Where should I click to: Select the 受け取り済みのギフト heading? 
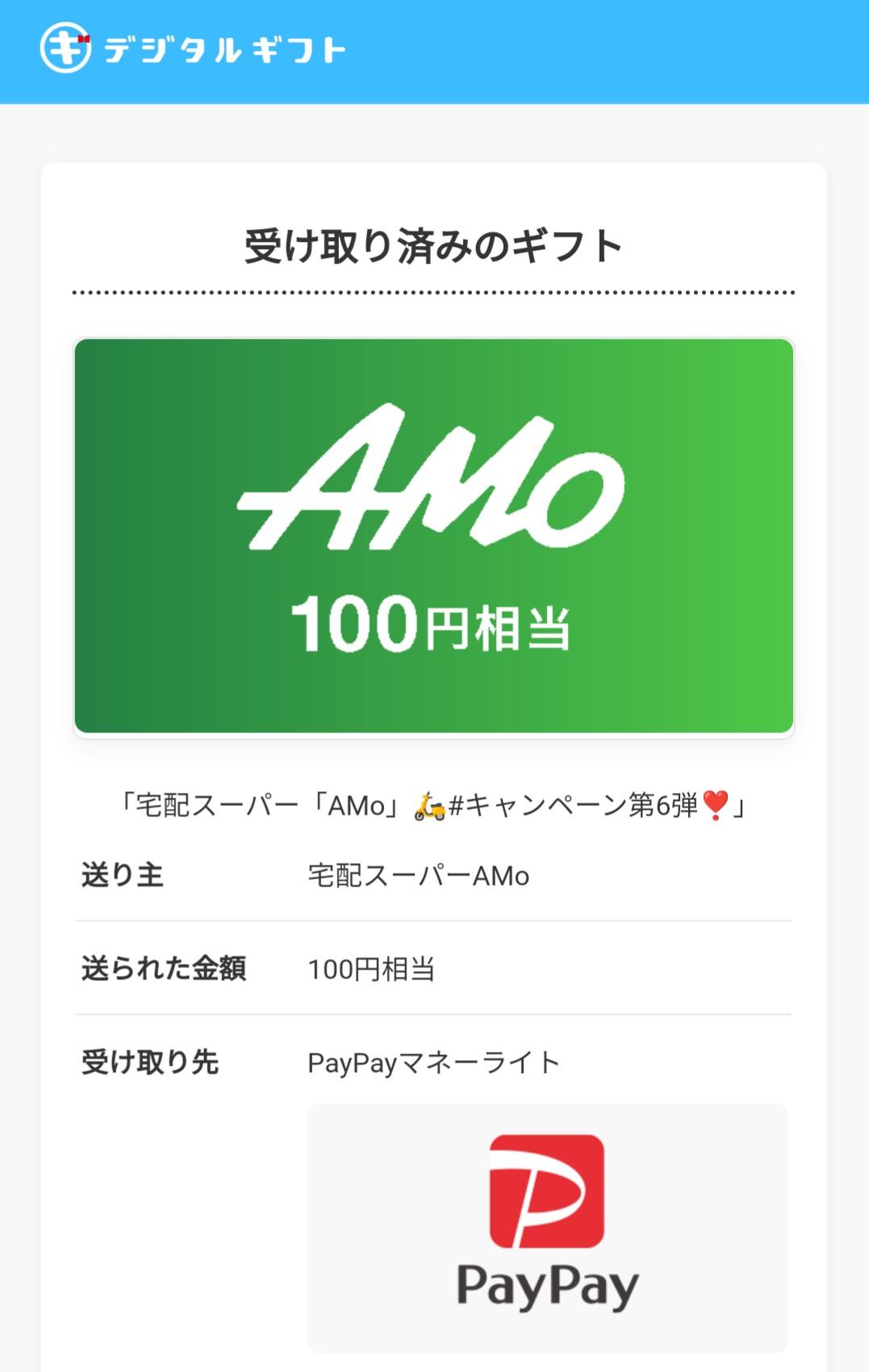[x=433, y=246]
